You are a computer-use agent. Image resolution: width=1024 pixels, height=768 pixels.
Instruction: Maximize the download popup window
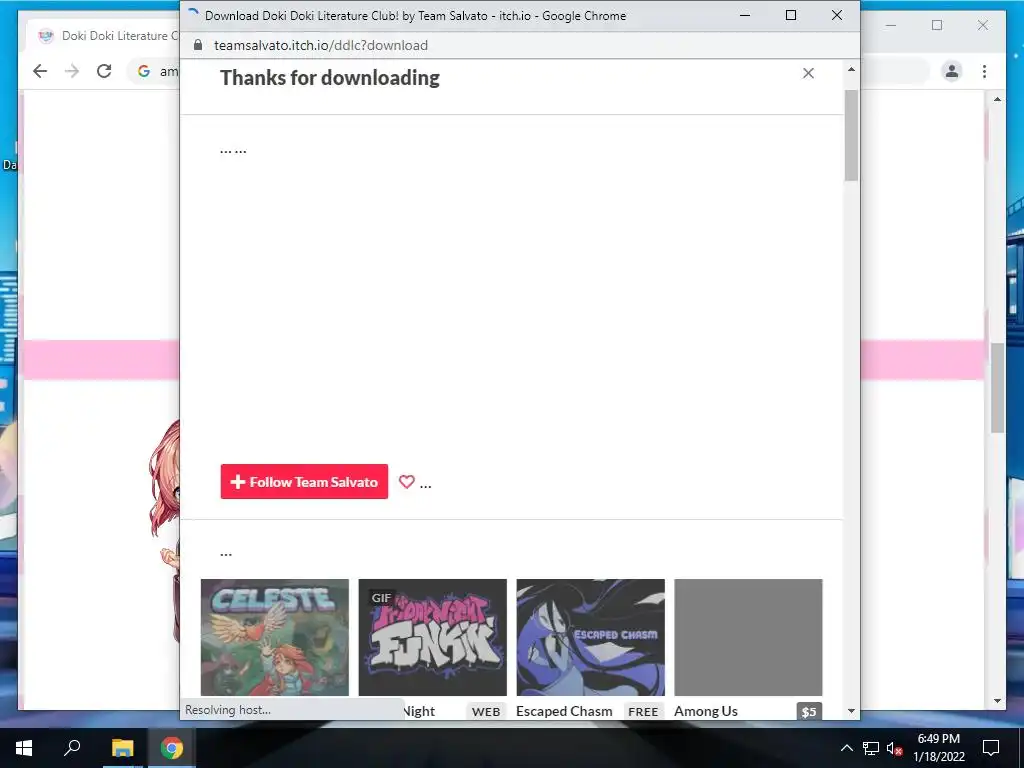click(x=791, y=15)
